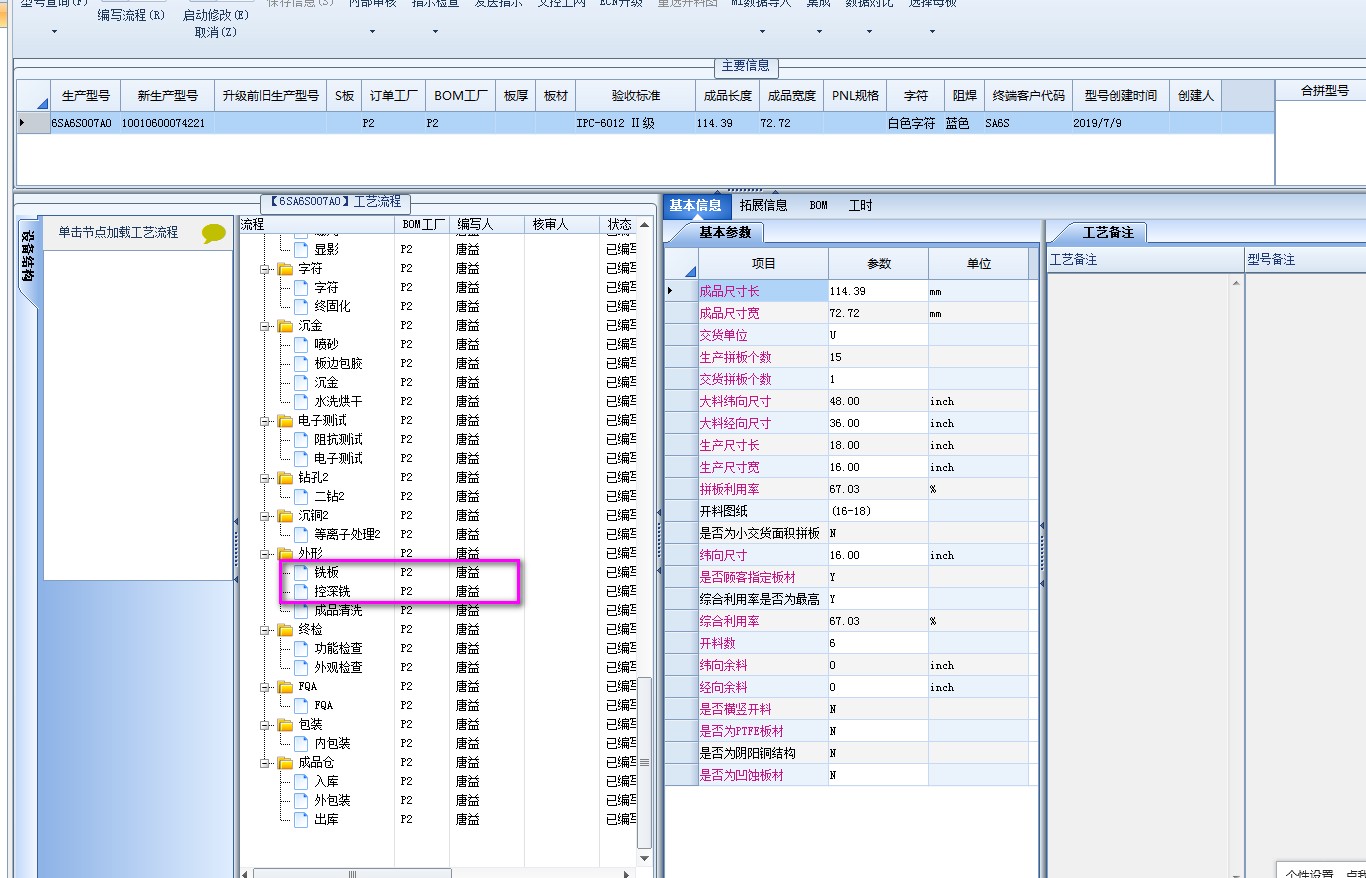Select the 外包装 process step
1366x878 pixels.
332,800
